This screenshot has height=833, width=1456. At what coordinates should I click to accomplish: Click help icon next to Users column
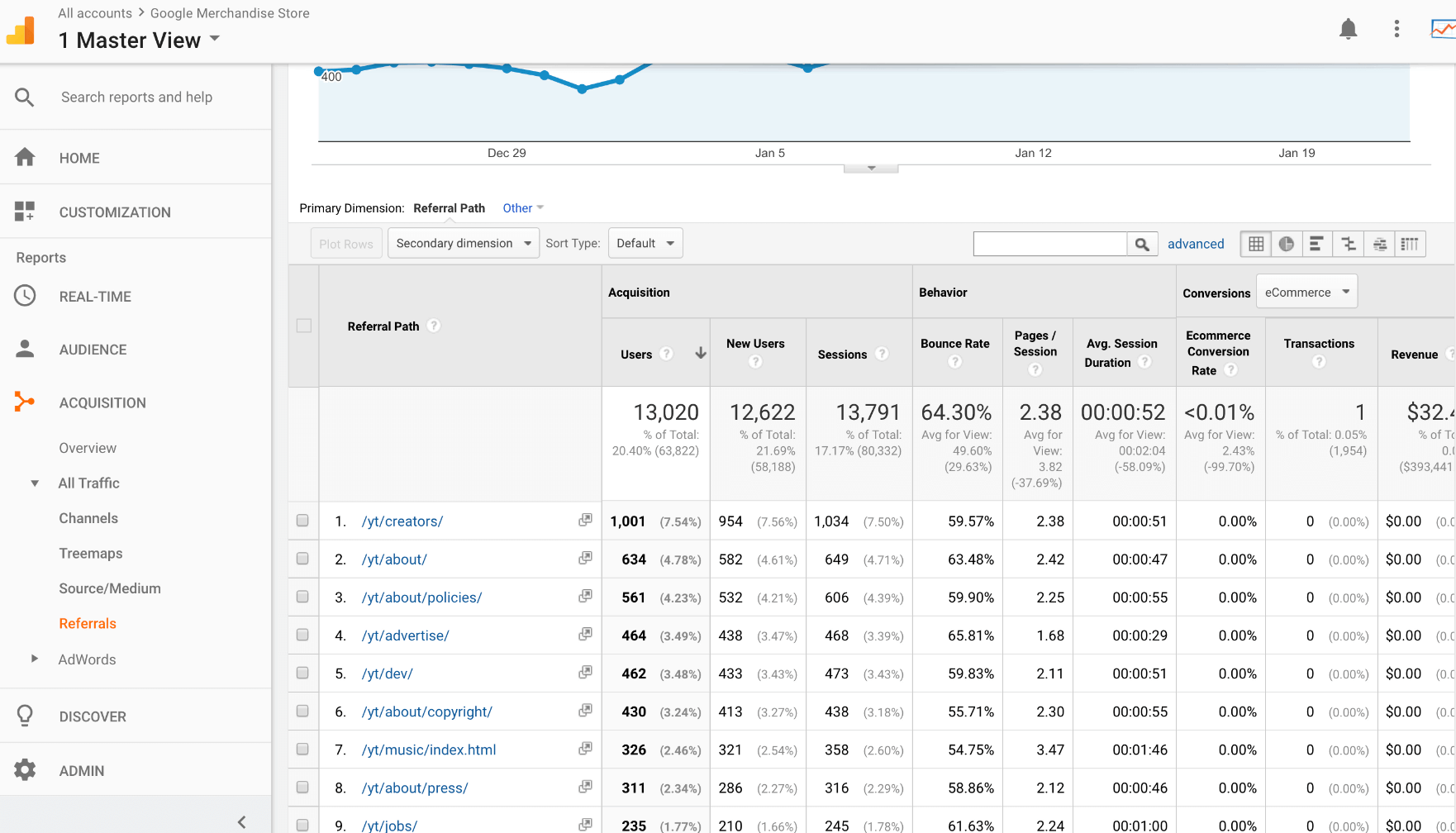[x=666, y=354]
